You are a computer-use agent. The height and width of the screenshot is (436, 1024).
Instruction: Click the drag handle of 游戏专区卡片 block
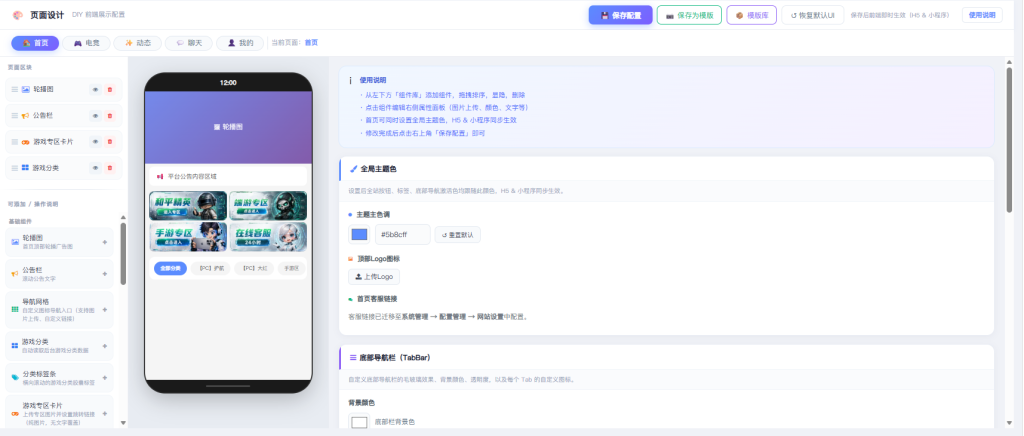click(14, 142)
